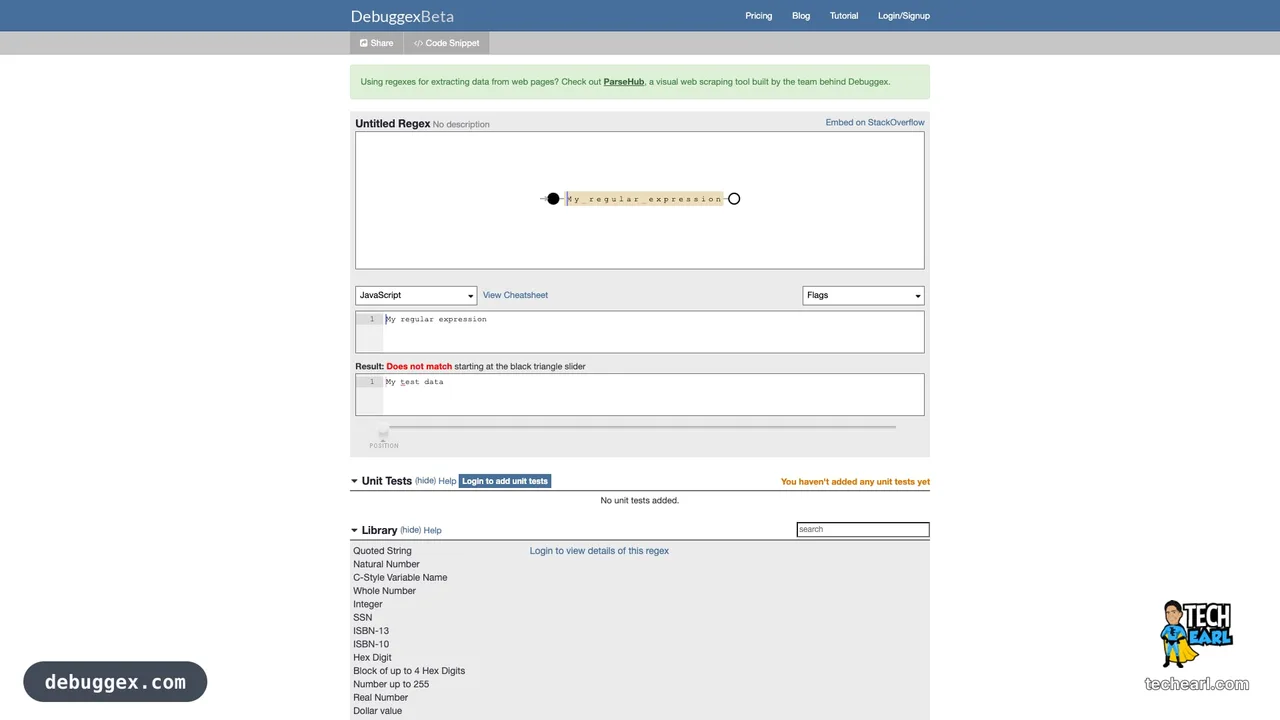Click the Untitled Regex title
Image resolution: width=1280 pixels, height=720 pixels.
click(393, 124)
